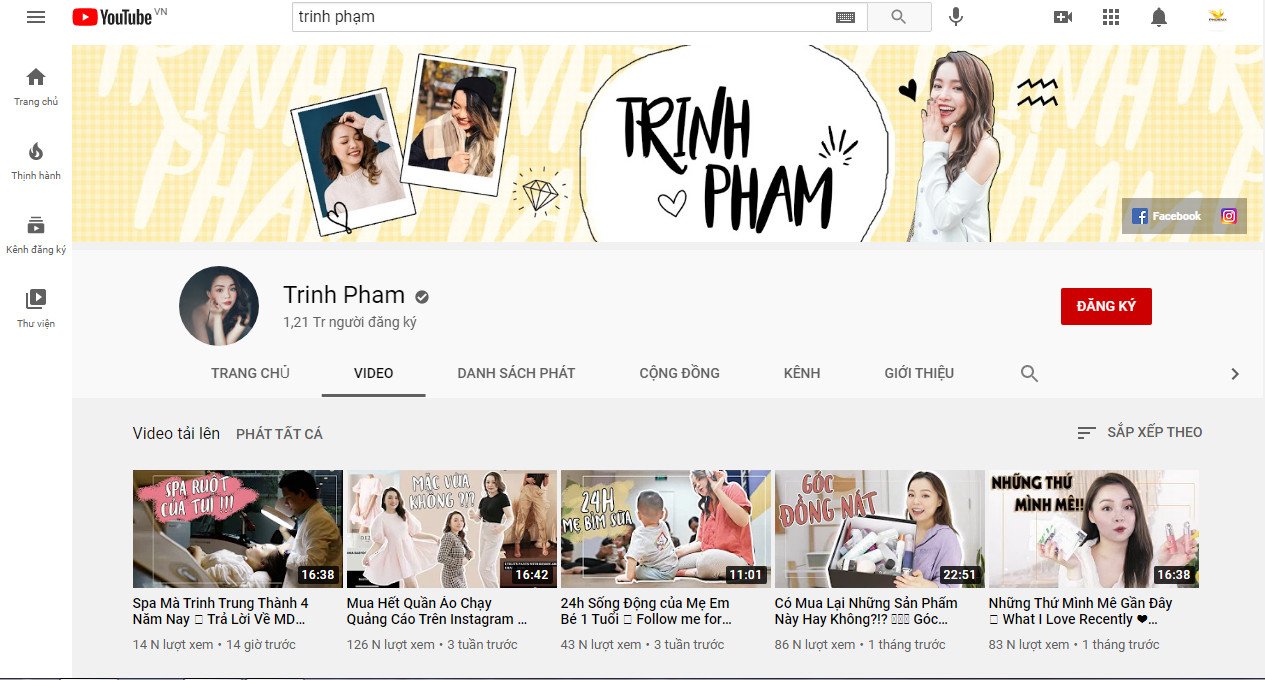This screenshot has width=1265, height=680.
Task: Select the VIDEO tab
Action: point(374,373)
